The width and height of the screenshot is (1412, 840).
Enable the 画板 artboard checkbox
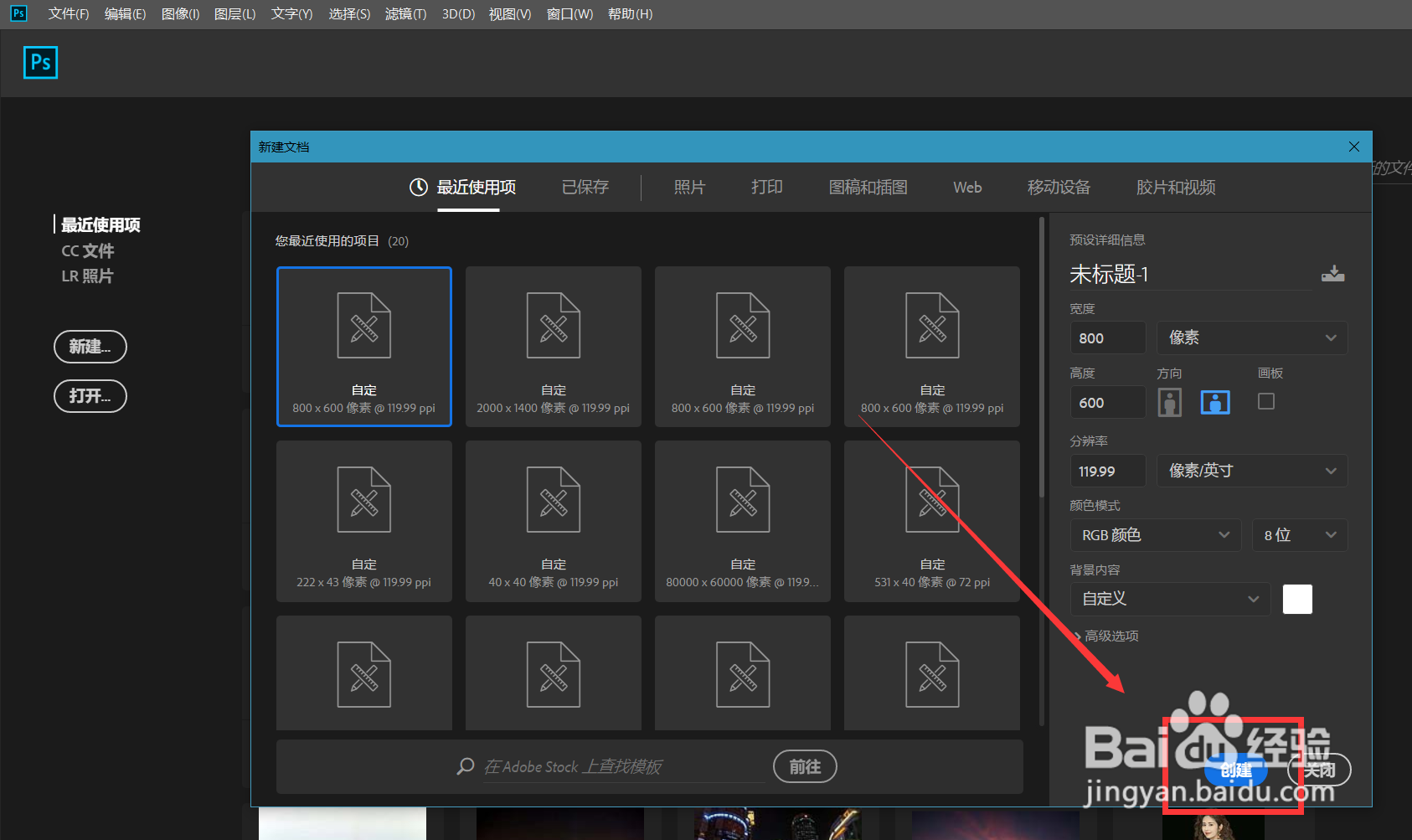1266,402
